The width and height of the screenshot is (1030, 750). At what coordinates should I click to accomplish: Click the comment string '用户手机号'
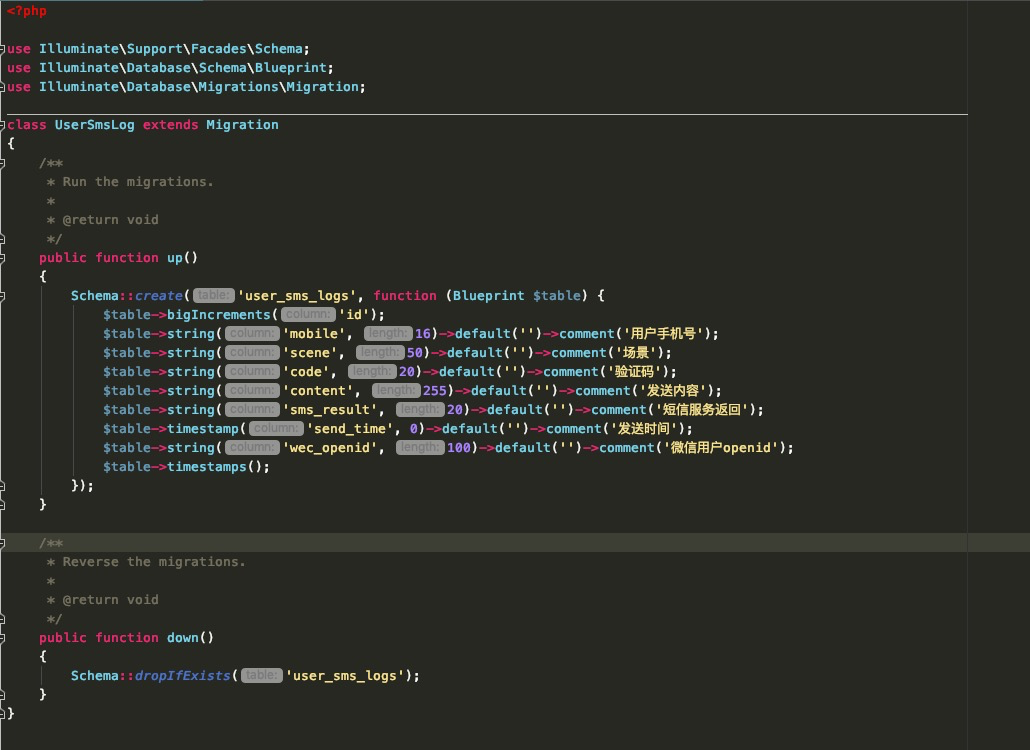pos(663,334)
